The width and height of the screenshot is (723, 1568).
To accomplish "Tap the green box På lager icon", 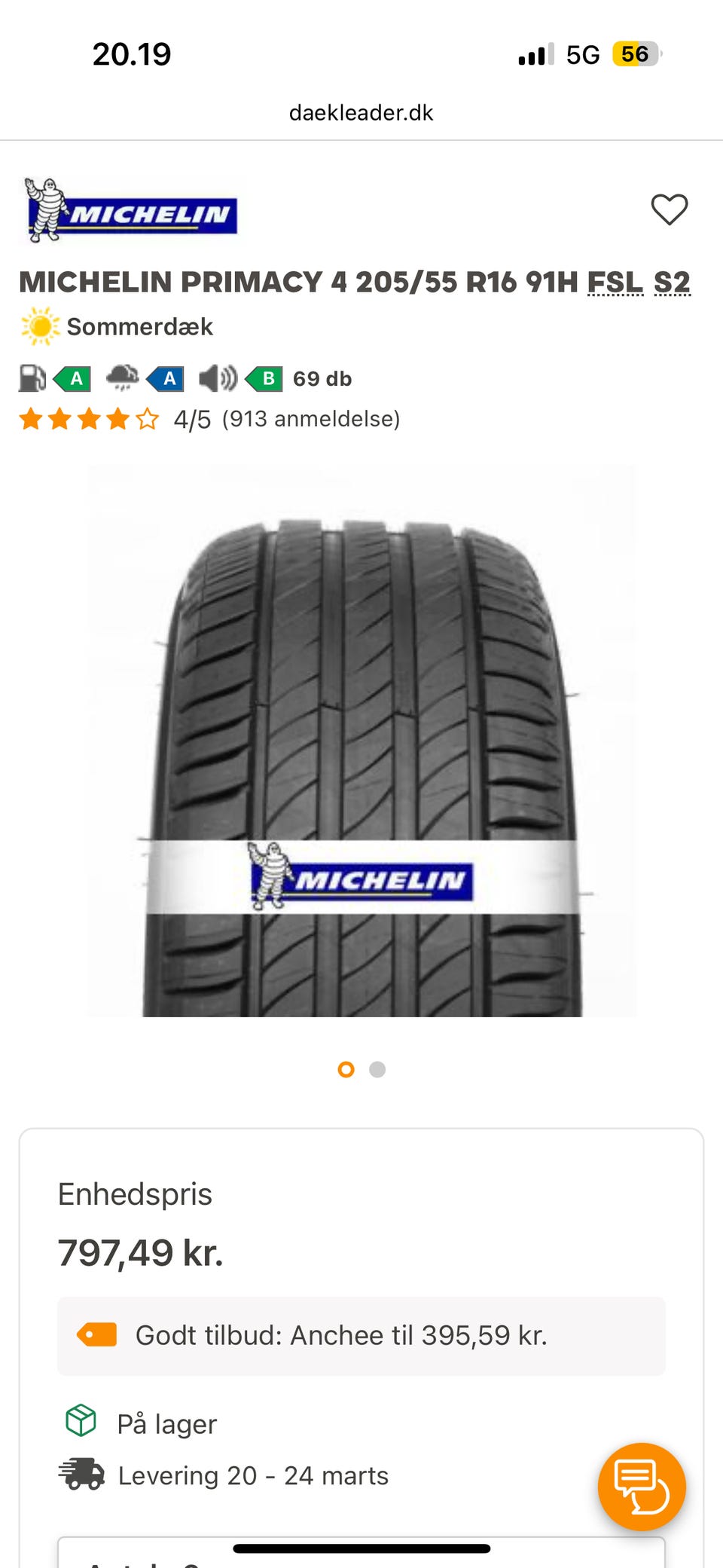I will 81,1421.
